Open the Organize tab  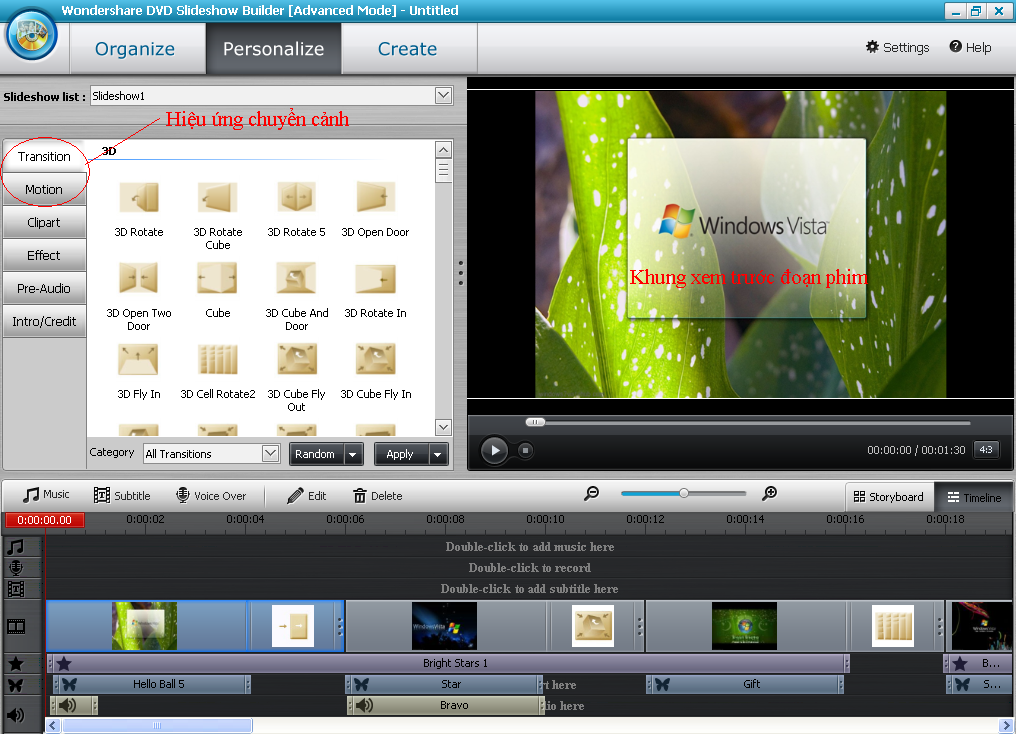135,49
